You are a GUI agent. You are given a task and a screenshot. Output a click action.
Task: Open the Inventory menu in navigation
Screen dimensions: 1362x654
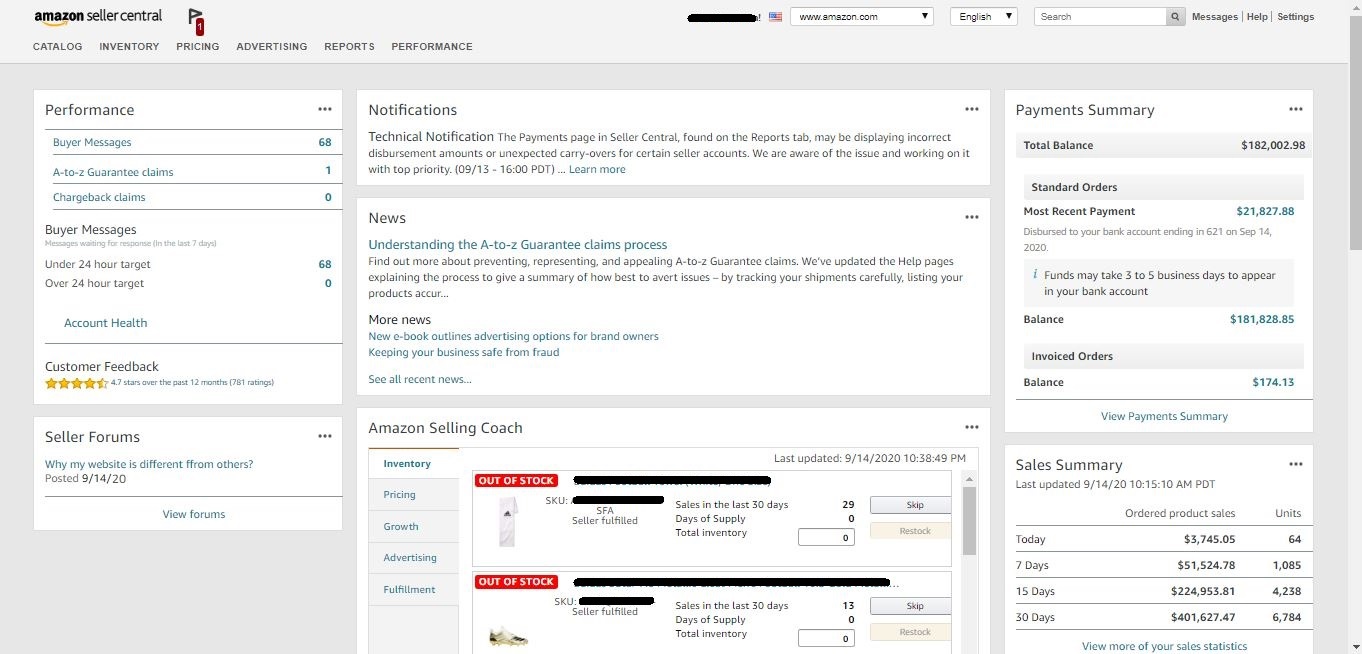tap(129, 46)
